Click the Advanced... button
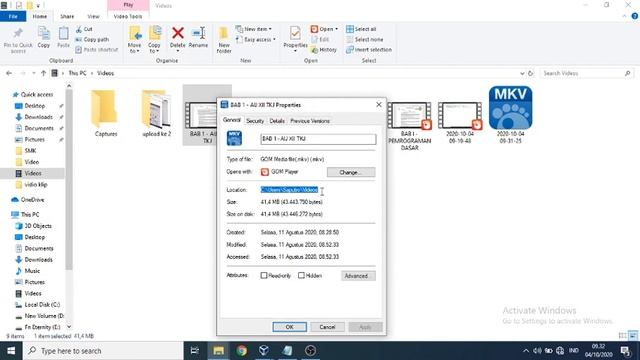The image size is (640, 360). point(358,276)
